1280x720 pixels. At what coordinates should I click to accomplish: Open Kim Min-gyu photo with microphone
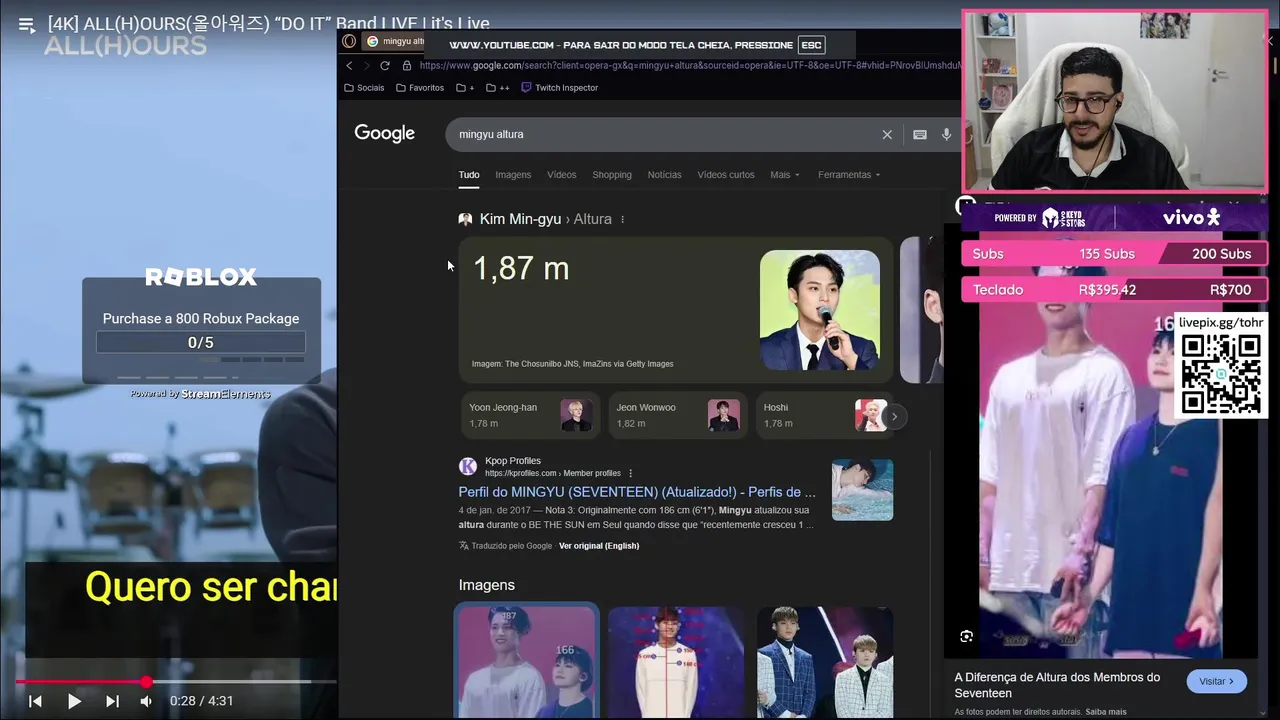820,310
